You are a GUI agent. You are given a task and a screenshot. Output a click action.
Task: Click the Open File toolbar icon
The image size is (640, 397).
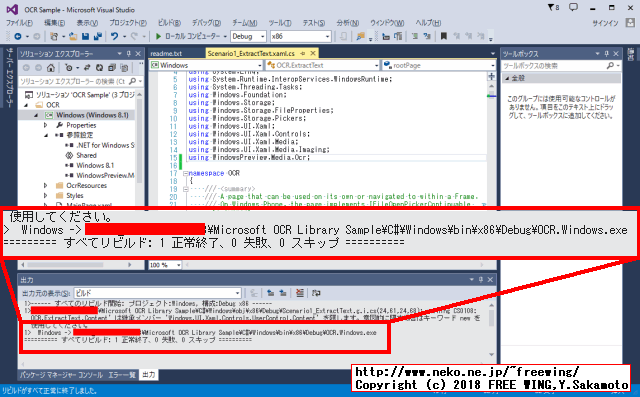pyautogui.click(x=73, y=36)
